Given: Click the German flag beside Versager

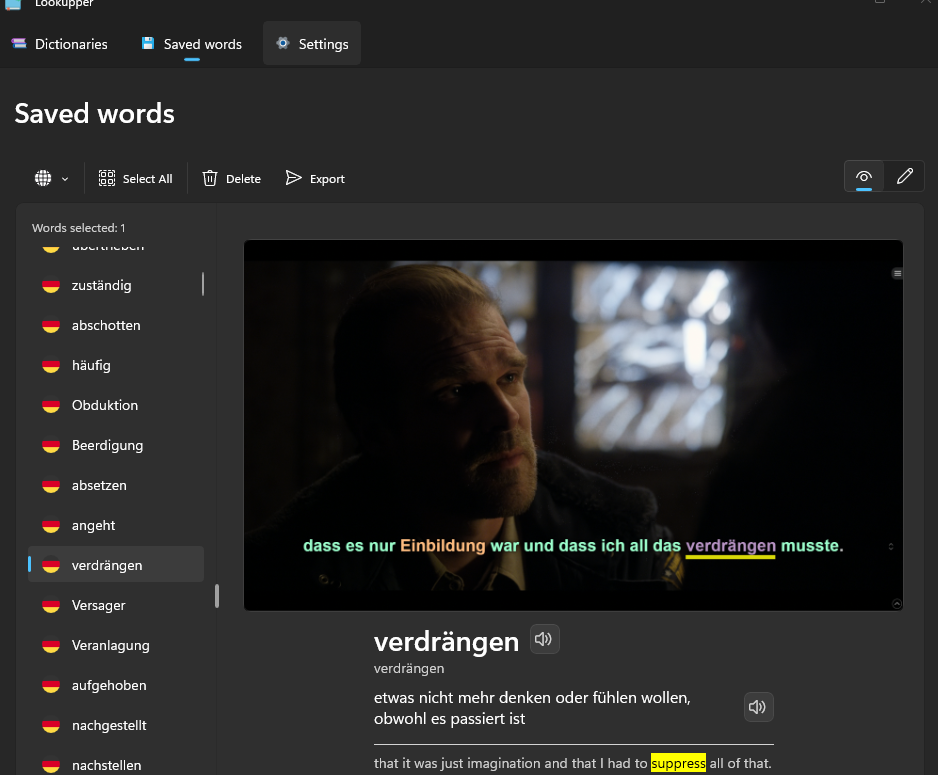Looking at the screenshot, I should pos(51,606).
